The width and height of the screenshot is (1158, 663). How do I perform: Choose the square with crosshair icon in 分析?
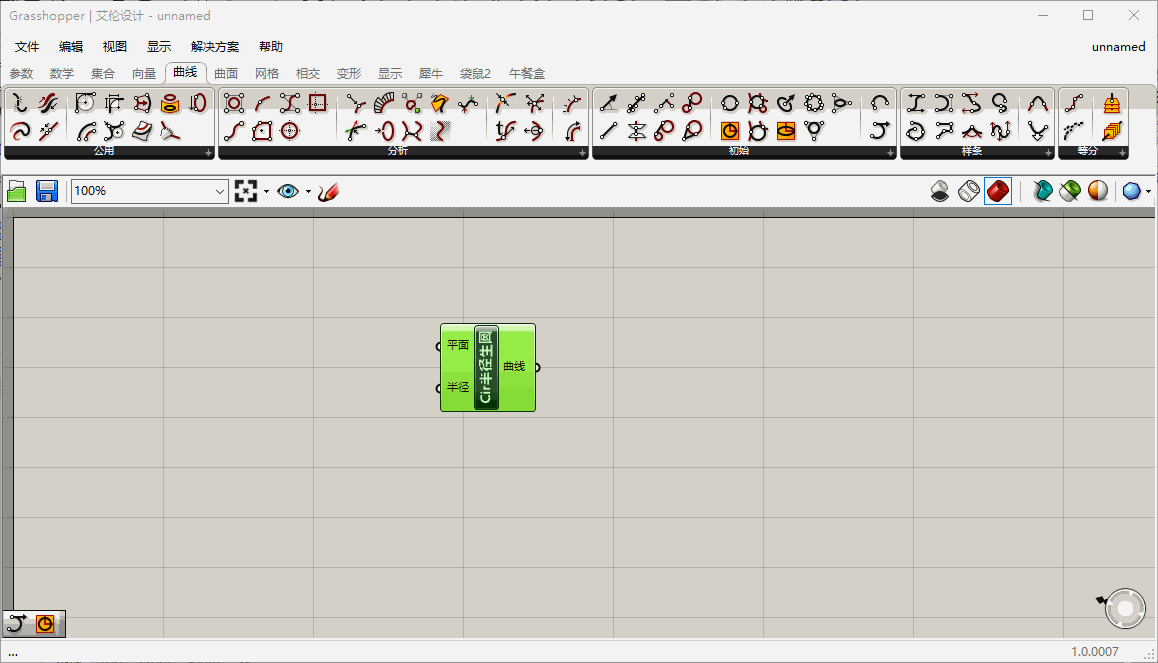[318, 103]
